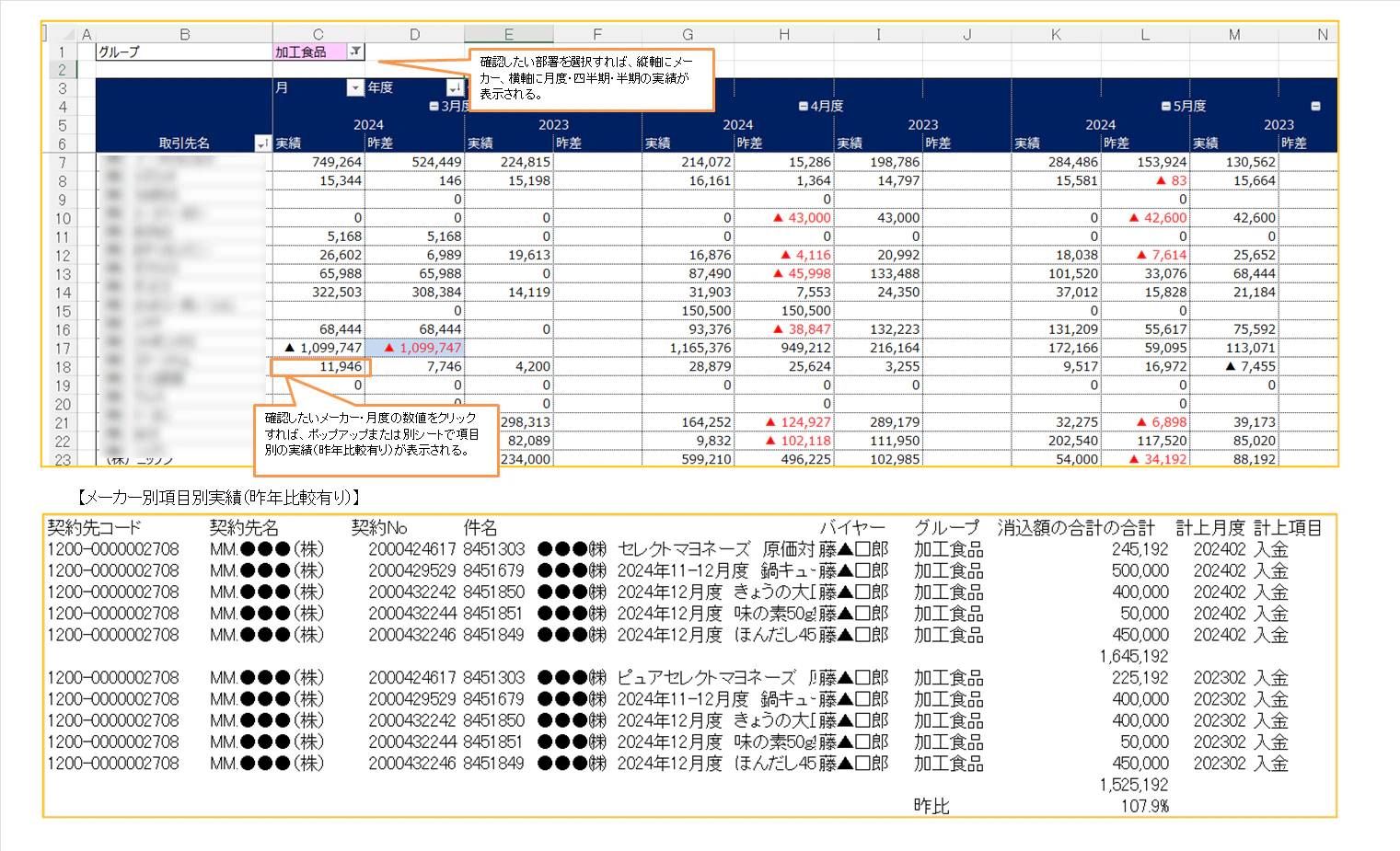
Task: Click the callout about selecting a department
Action: click(x=592, y=79)
